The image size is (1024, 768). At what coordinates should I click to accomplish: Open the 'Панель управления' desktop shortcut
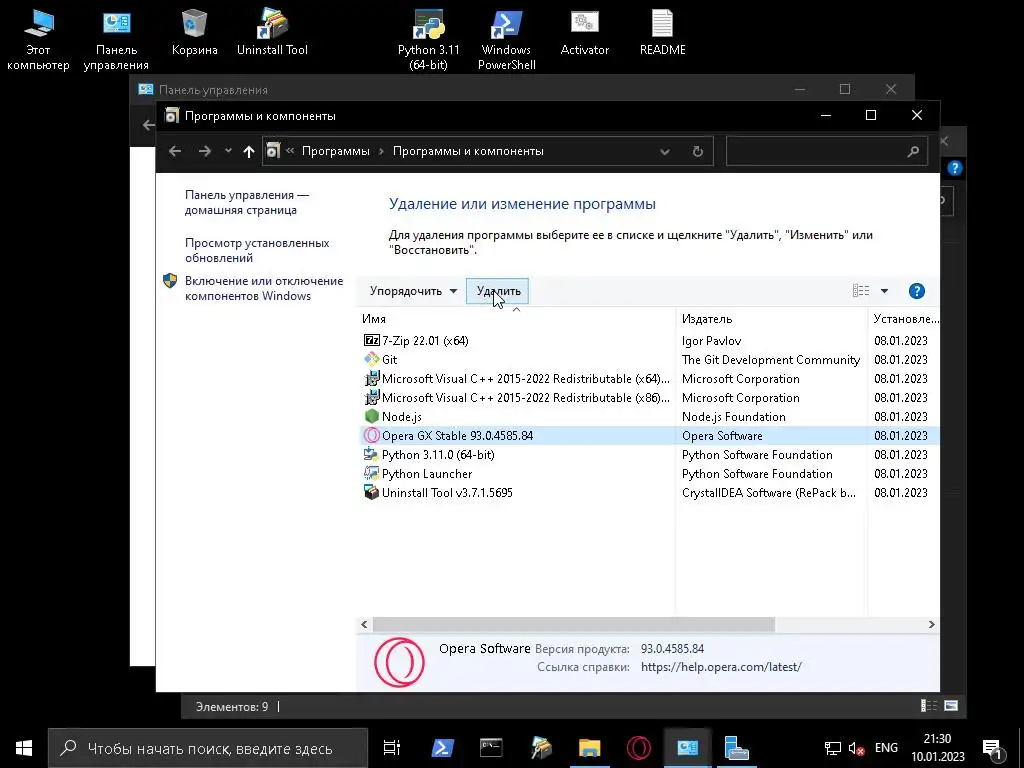116,39
